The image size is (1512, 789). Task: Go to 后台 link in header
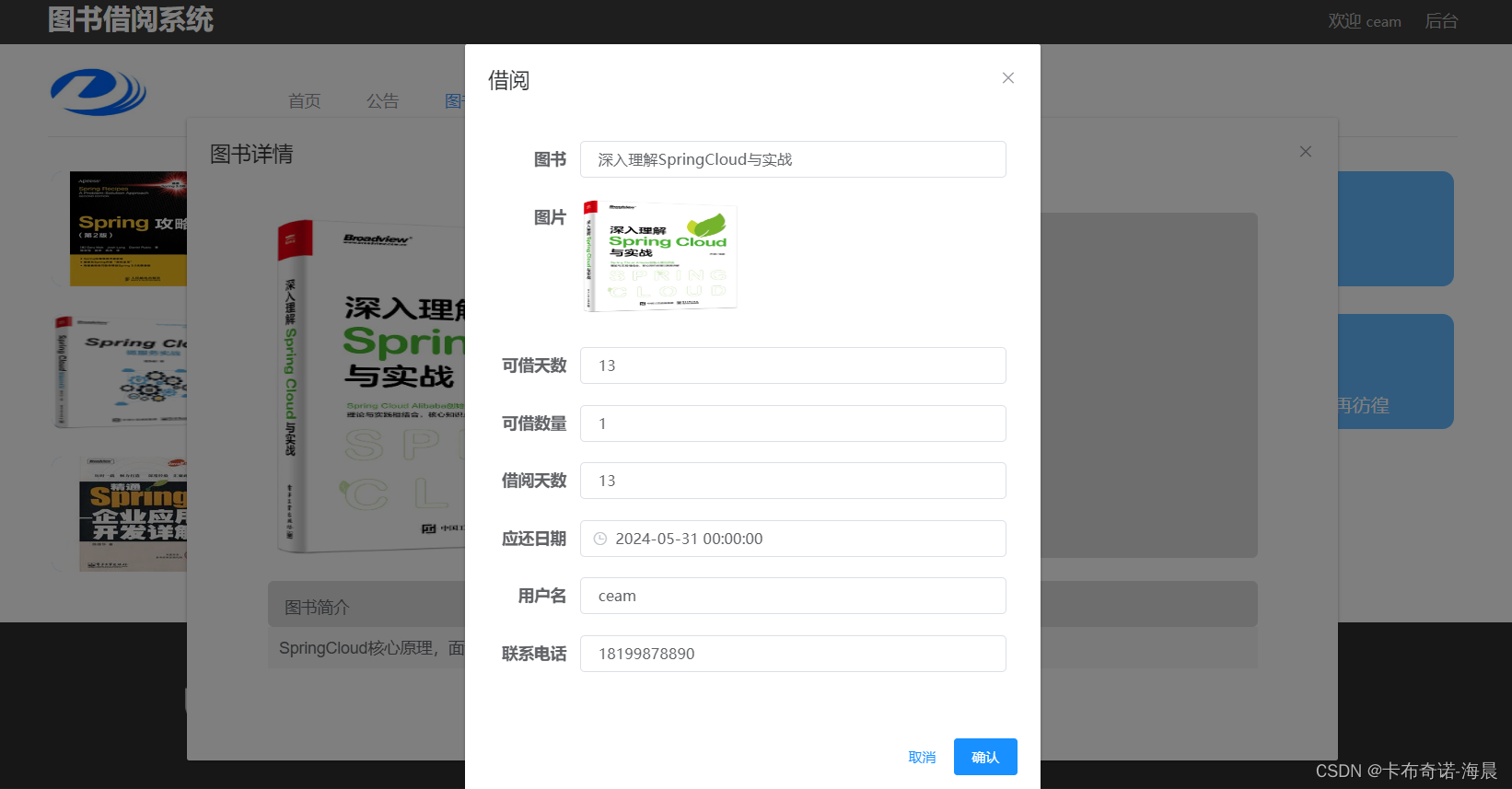point(1441,21)
